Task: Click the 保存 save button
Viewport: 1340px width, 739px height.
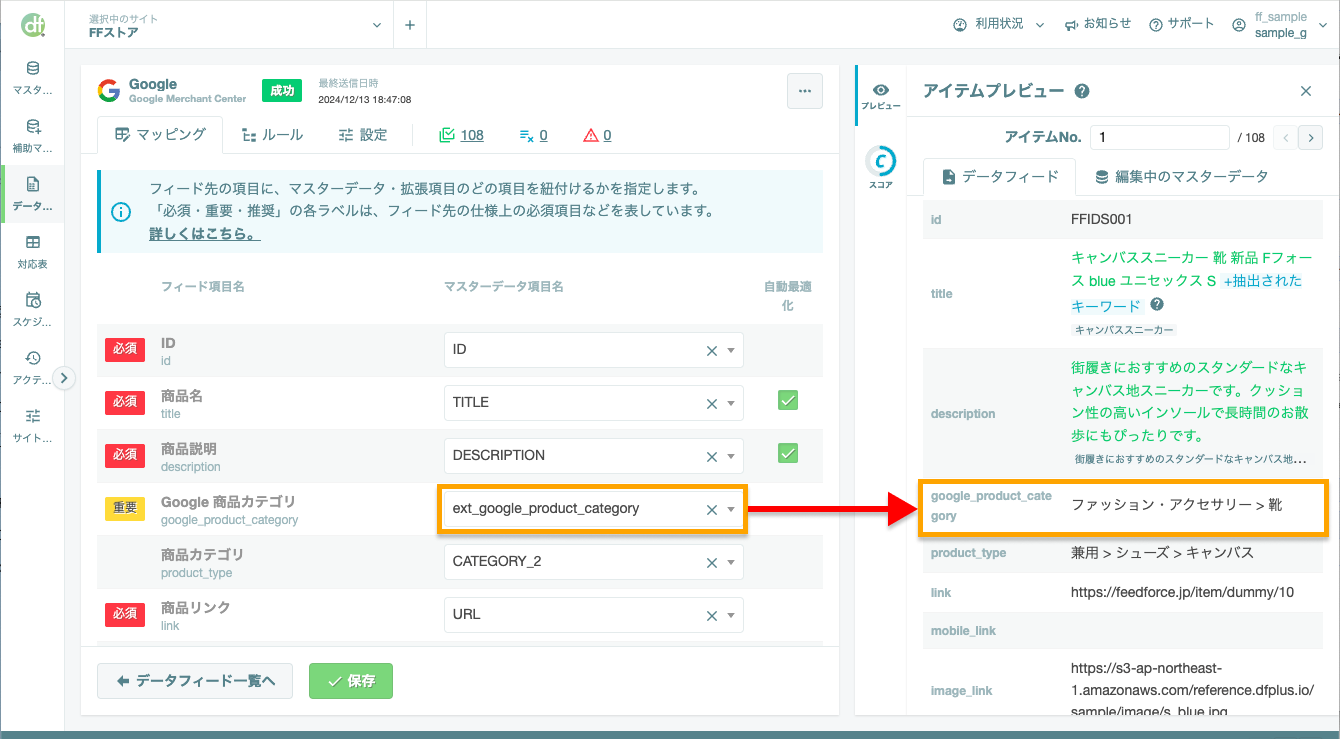Action: pos(351,681)
